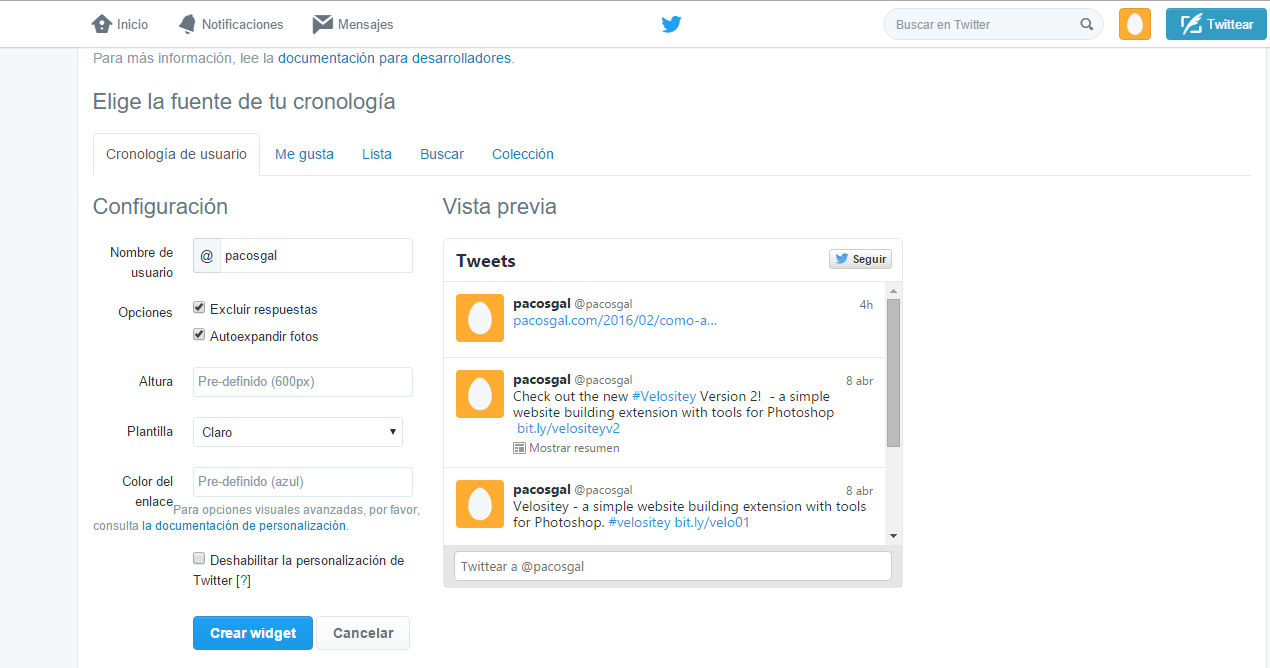Click the Seguir follow button in preview

[860, 259]
